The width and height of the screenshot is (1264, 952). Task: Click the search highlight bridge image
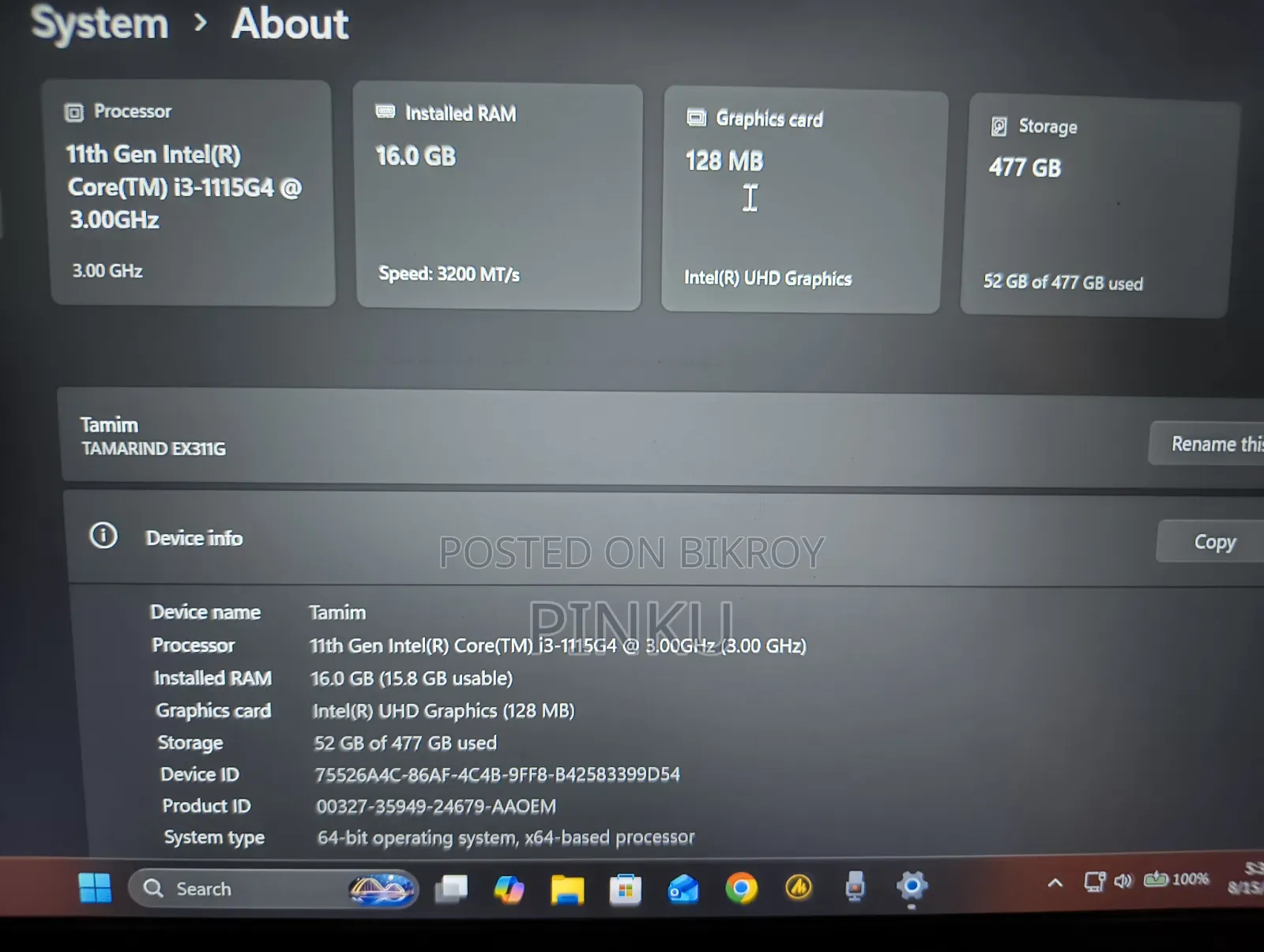tap(382, 889)
